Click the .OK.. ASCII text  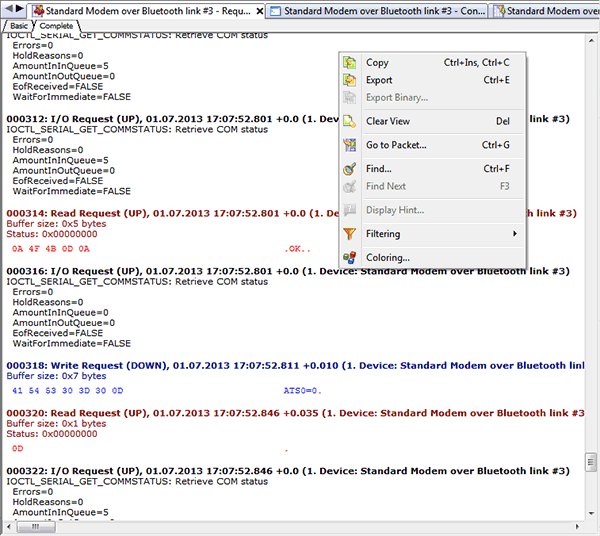pyautogui.click(x=297, y=249)
